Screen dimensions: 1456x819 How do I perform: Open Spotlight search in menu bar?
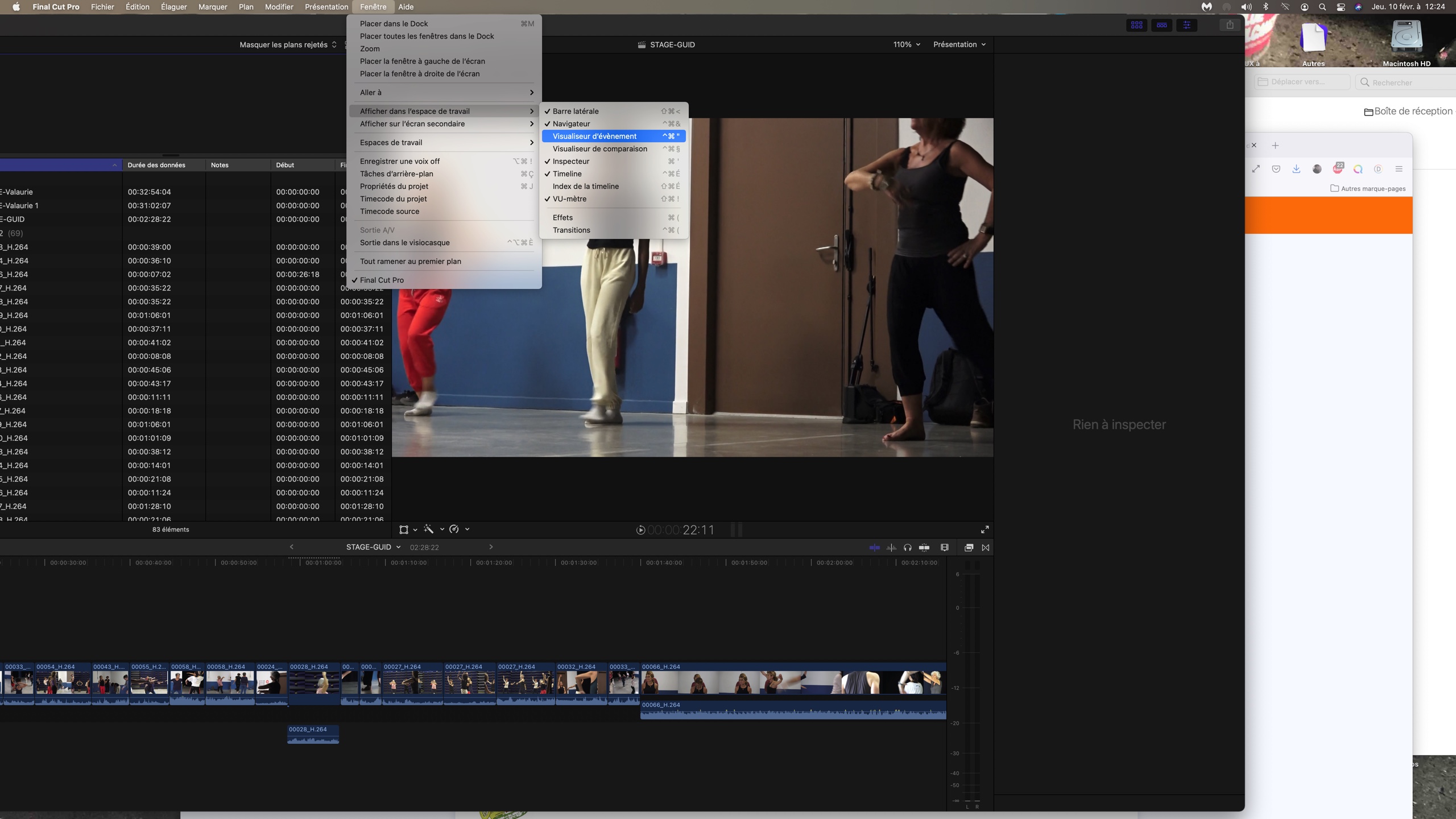click(1322, 7)
